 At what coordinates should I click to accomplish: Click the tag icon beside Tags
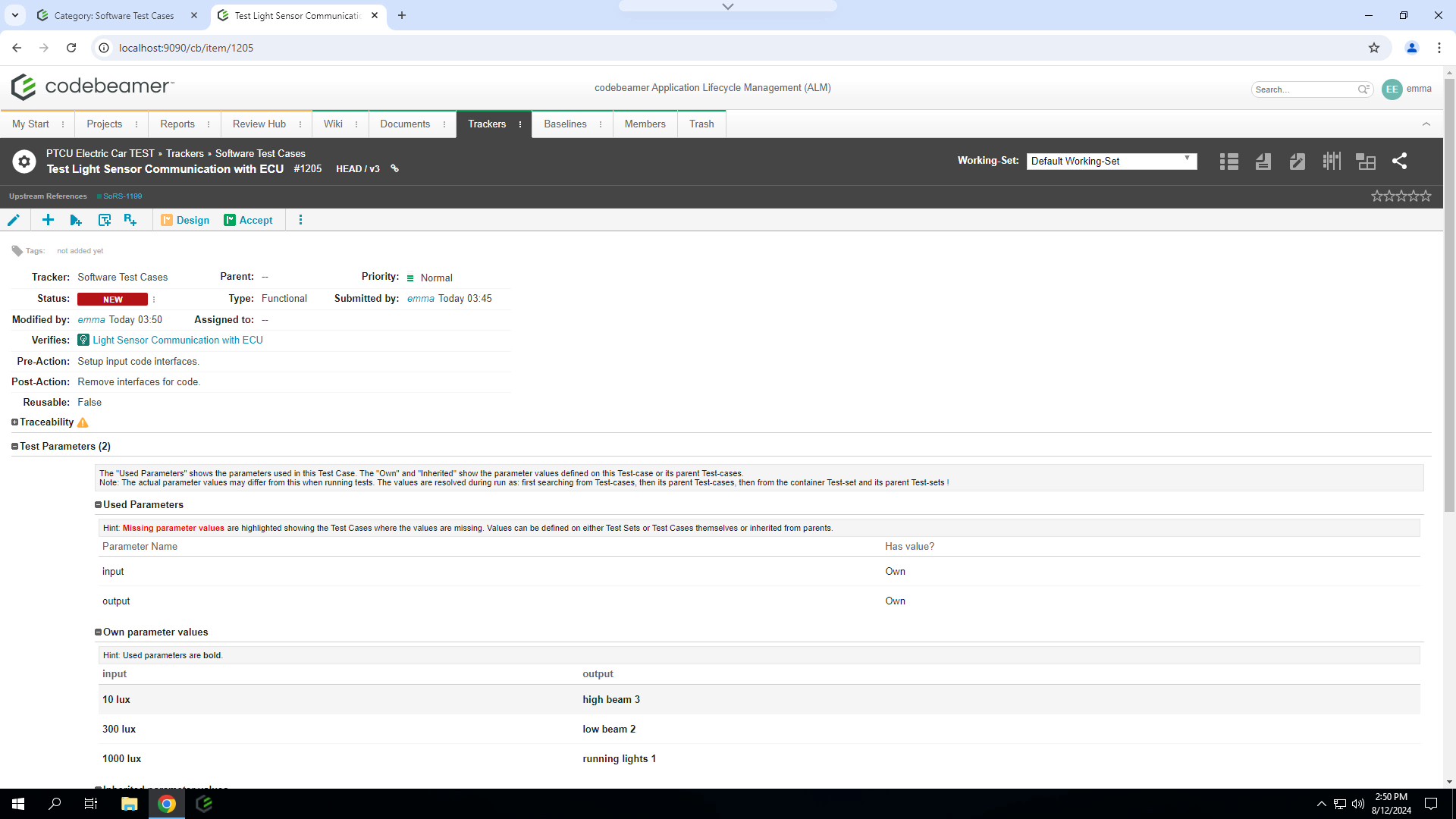(17, 251)
